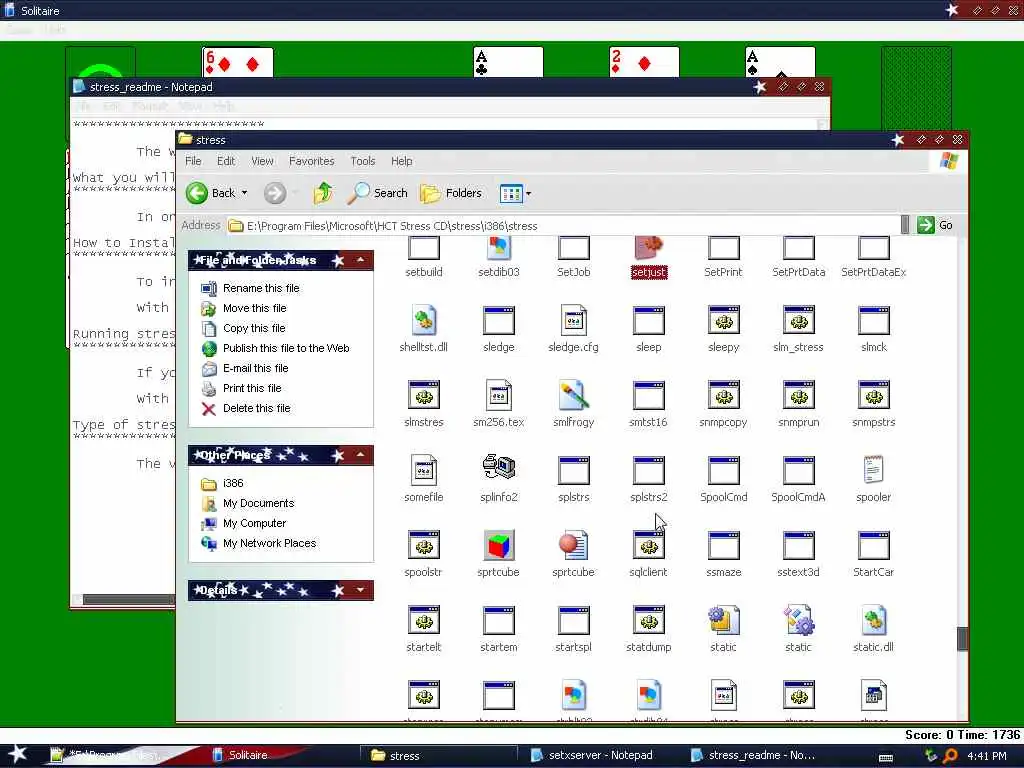This screenshot has height=768, width=1024.
Task: Click the Up folder toolbar icon
Action: coord(323,193)
